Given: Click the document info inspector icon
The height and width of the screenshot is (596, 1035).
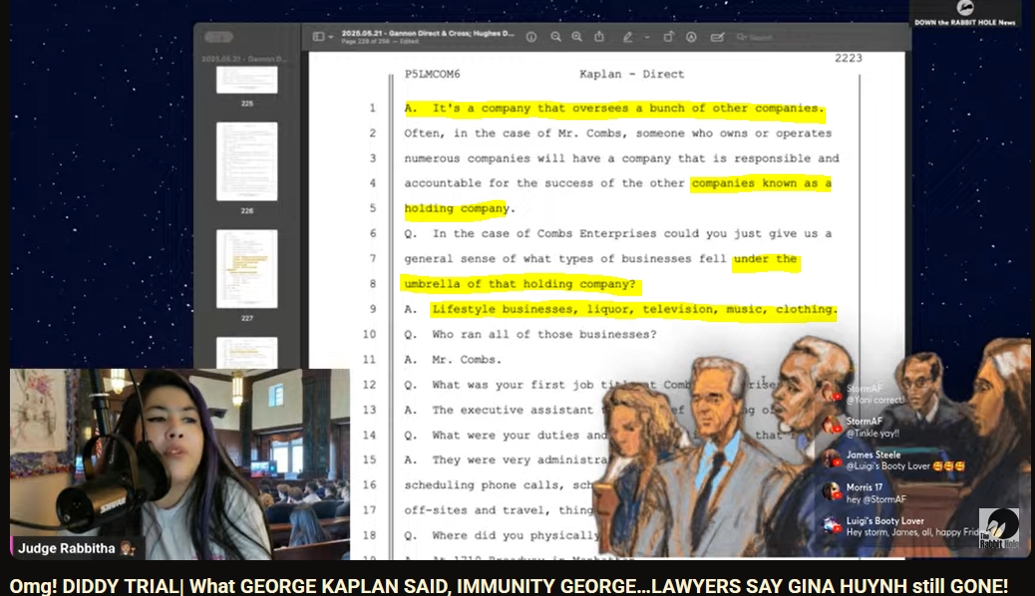Looking at the screenshot, I should 531,38.
